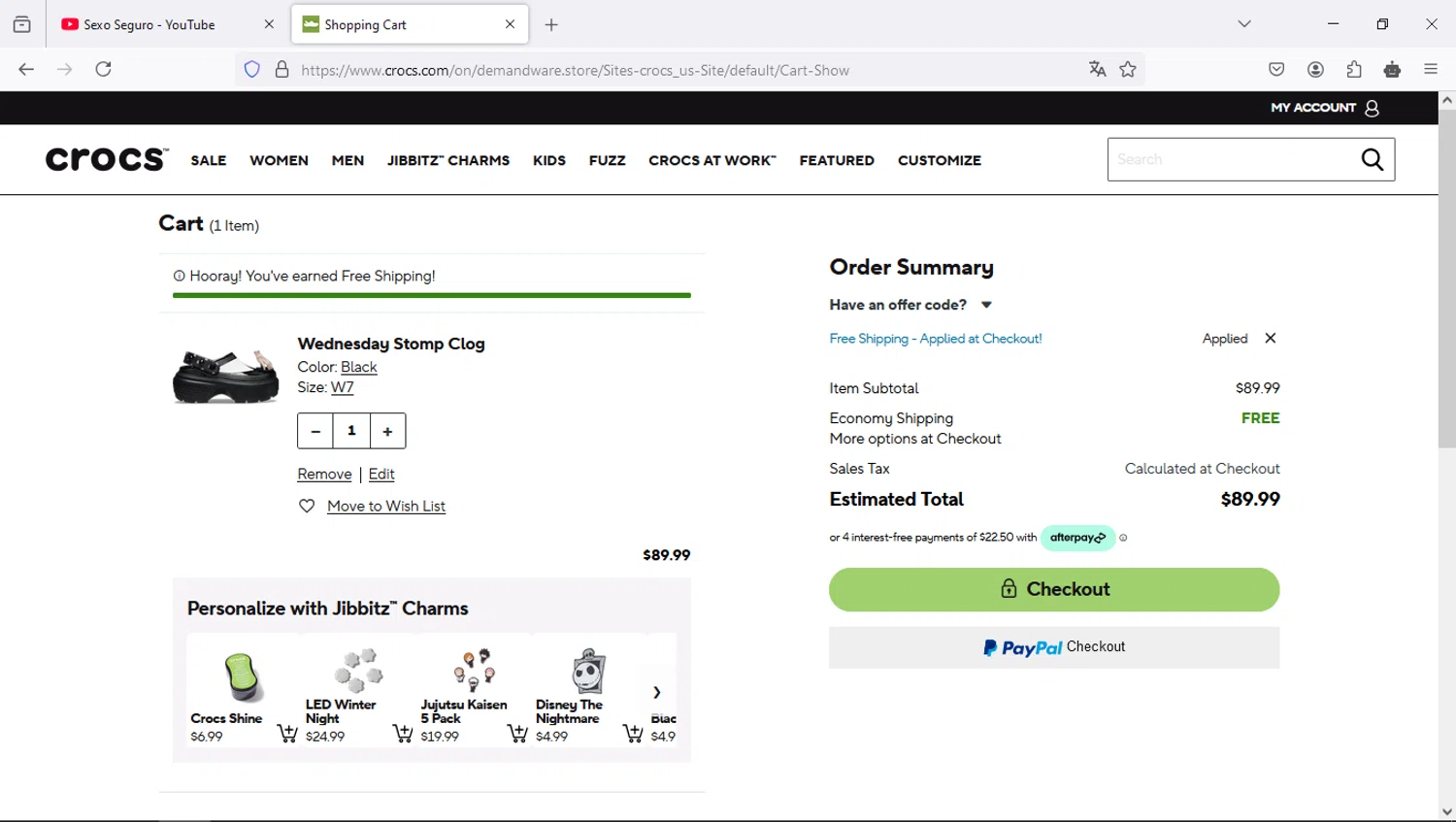
Task: Click the Crocs Shine product image
Action: [243, 677]
